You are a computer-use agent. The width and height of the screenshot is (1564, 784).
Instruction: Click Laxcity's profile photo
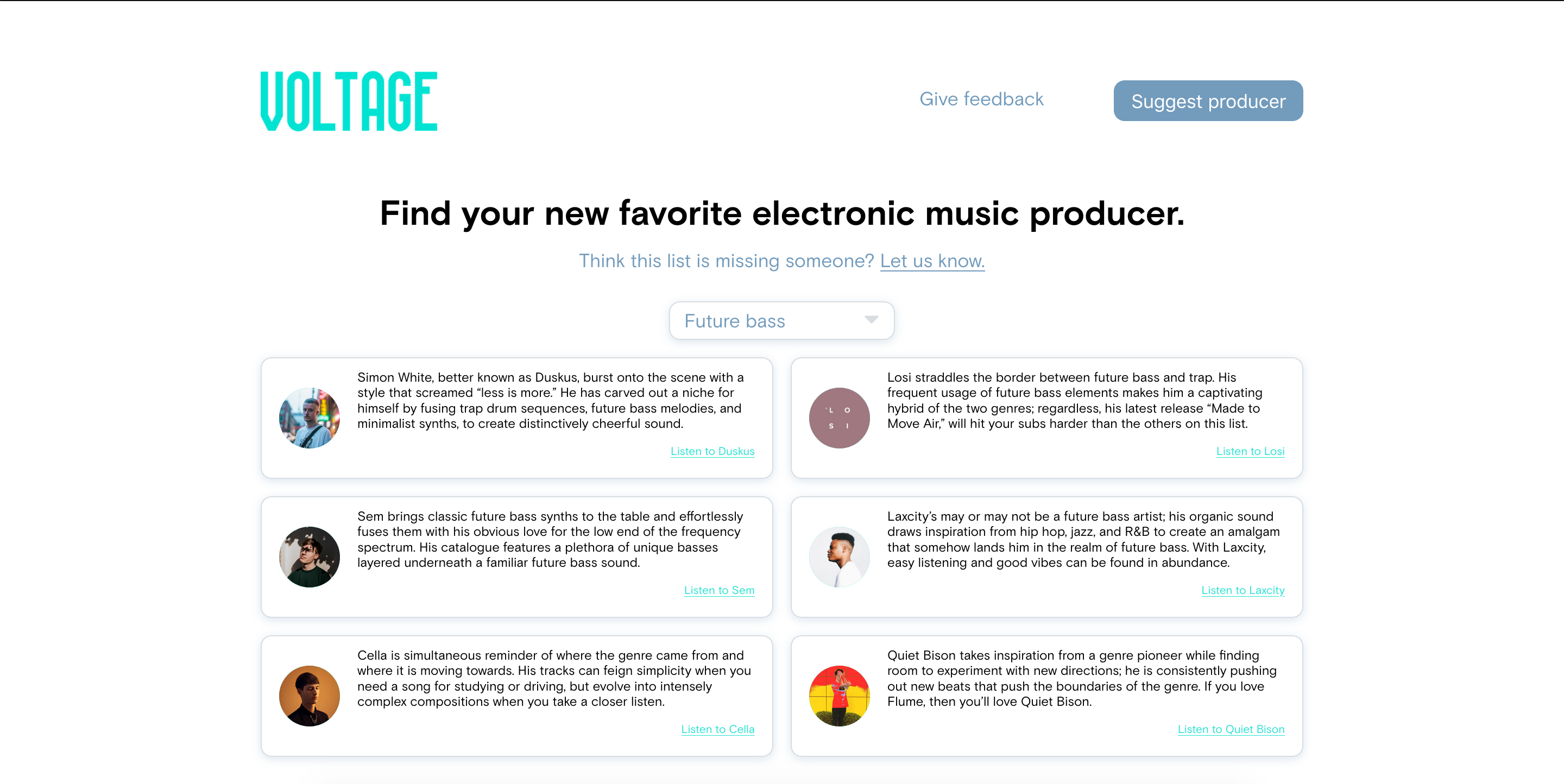[x=839, y=557]
